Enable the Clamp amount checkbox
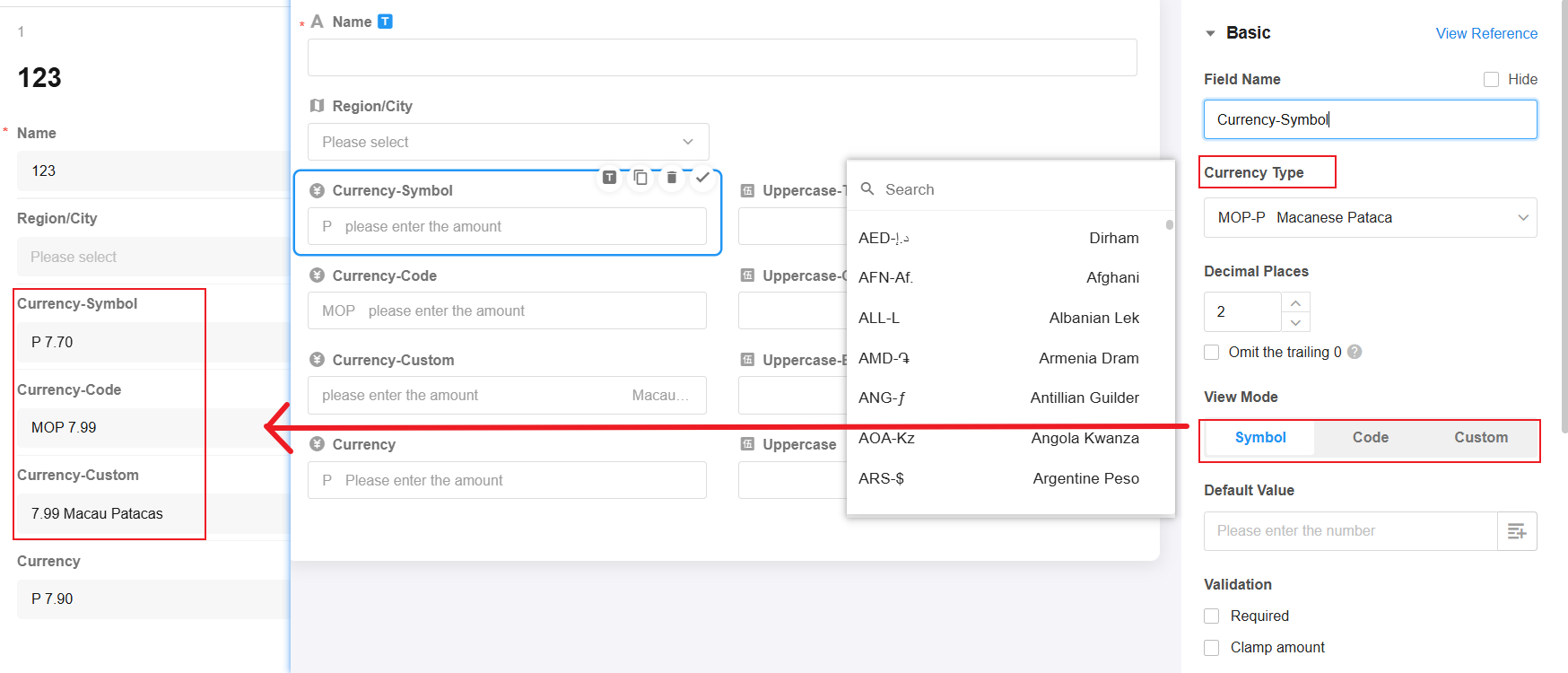This screenshot has width=1568, height=673. 1212,647
